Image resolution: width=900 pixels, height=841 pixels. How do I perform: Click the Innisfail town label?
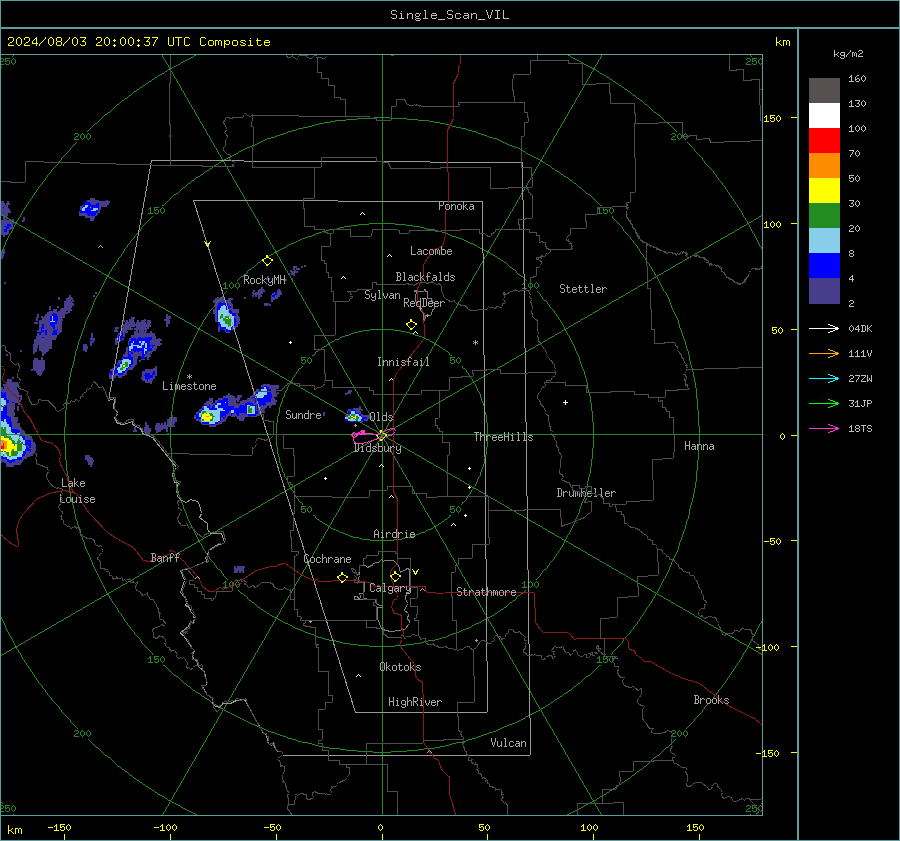point(403,362)
